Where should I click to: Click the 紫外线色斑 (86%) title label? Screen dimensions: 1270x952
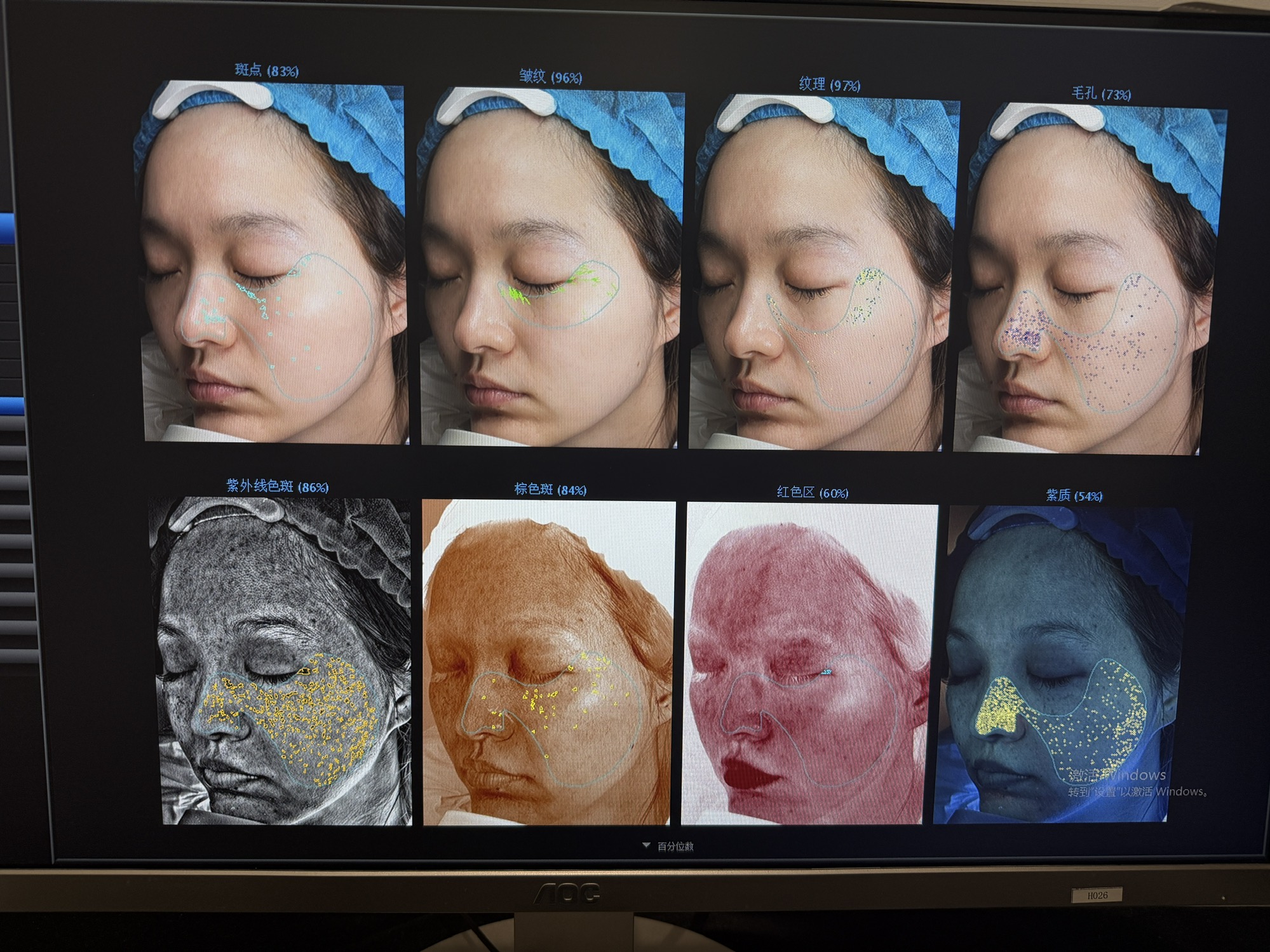278,486
